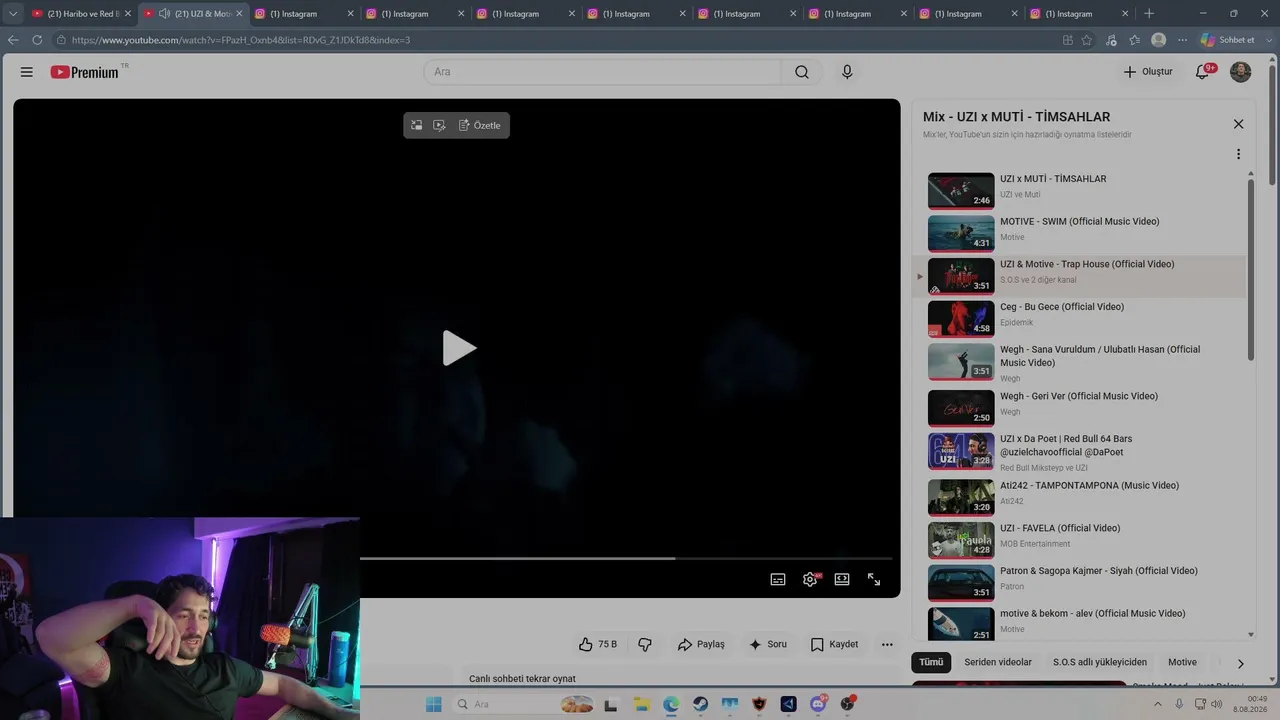
Task: Focus the YouTube Ara search field
Action: point(602,72)
